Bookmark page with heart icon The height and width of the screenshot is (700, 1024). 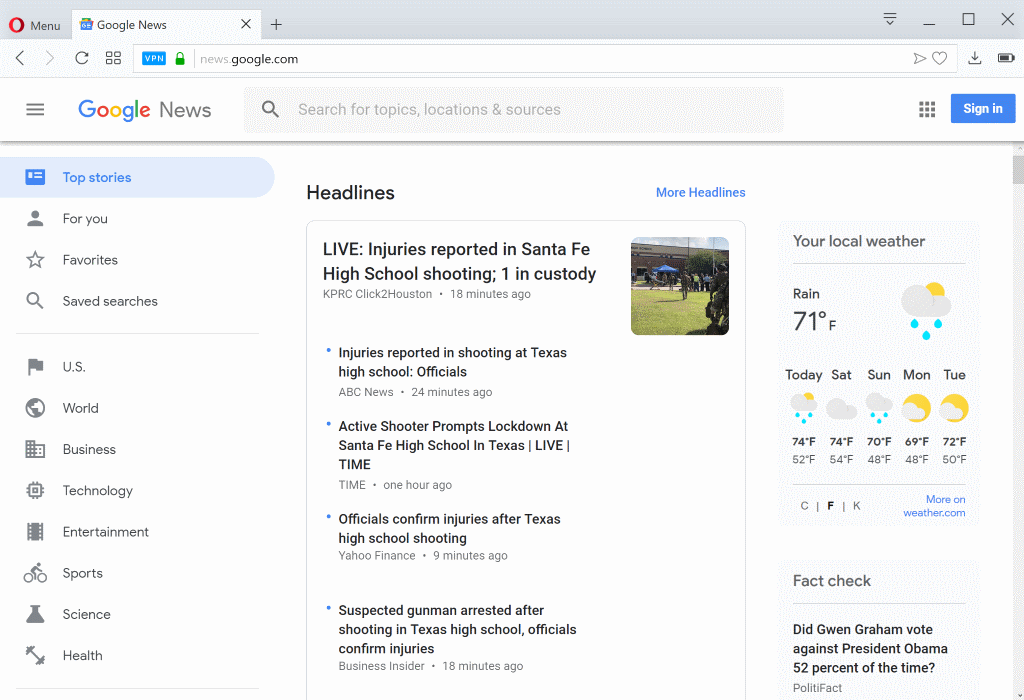point(939,59)
